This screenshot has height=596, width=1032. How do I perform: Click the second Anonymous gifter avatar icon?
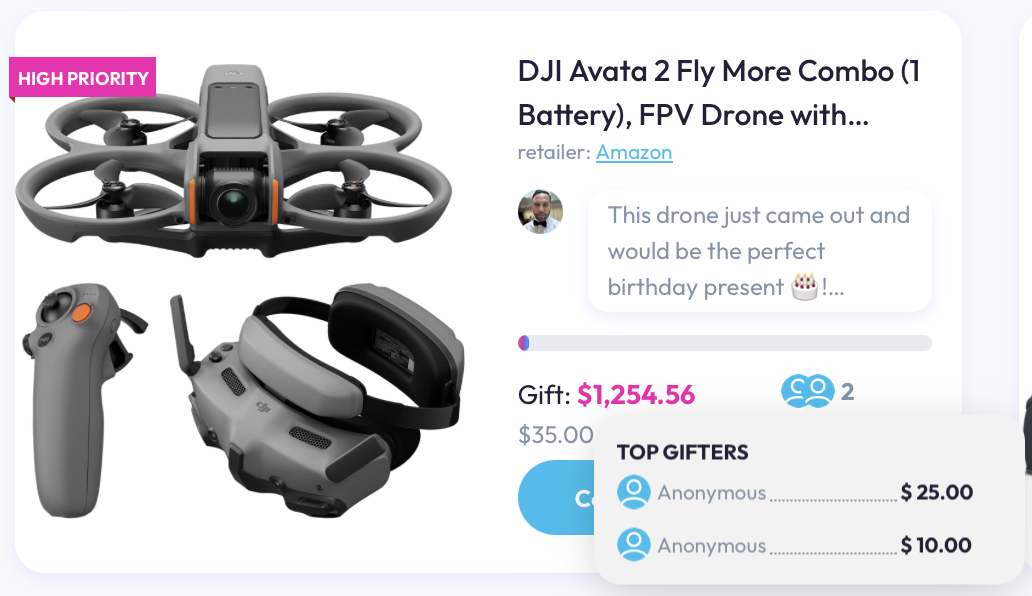pyautogui.click(x=634, y=545)
